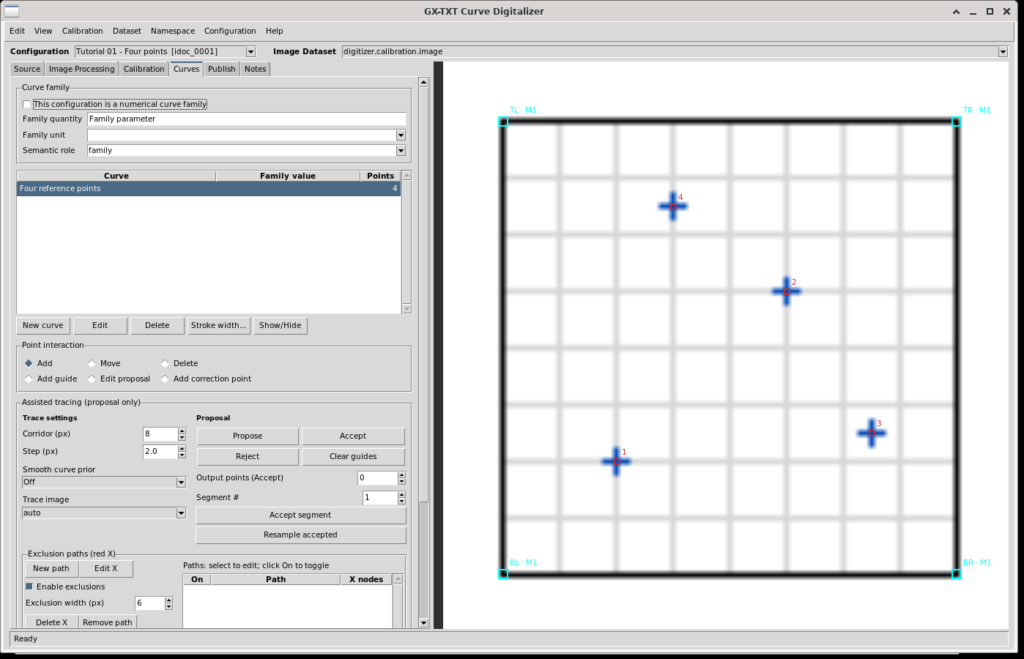Click the New curve button
This screenshot has width=1024, height=659.
pos(43,325)
